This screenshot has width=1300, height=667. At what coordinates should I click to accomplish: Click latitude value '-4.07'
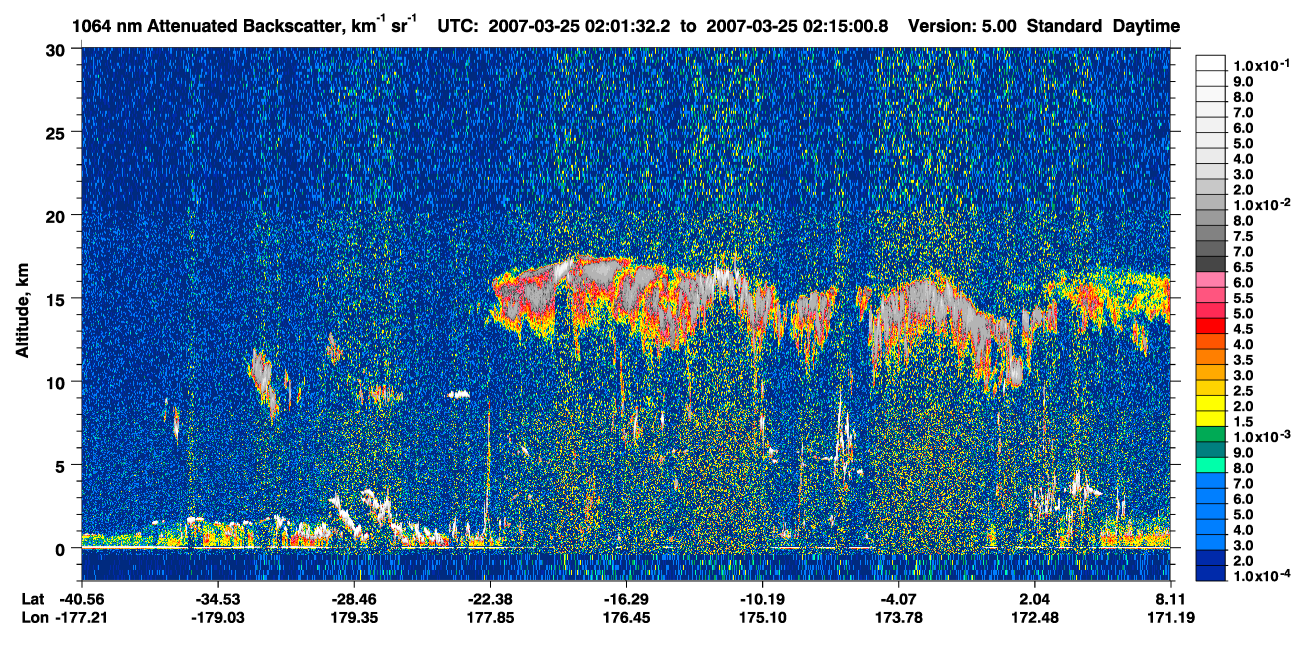[898, 598]
